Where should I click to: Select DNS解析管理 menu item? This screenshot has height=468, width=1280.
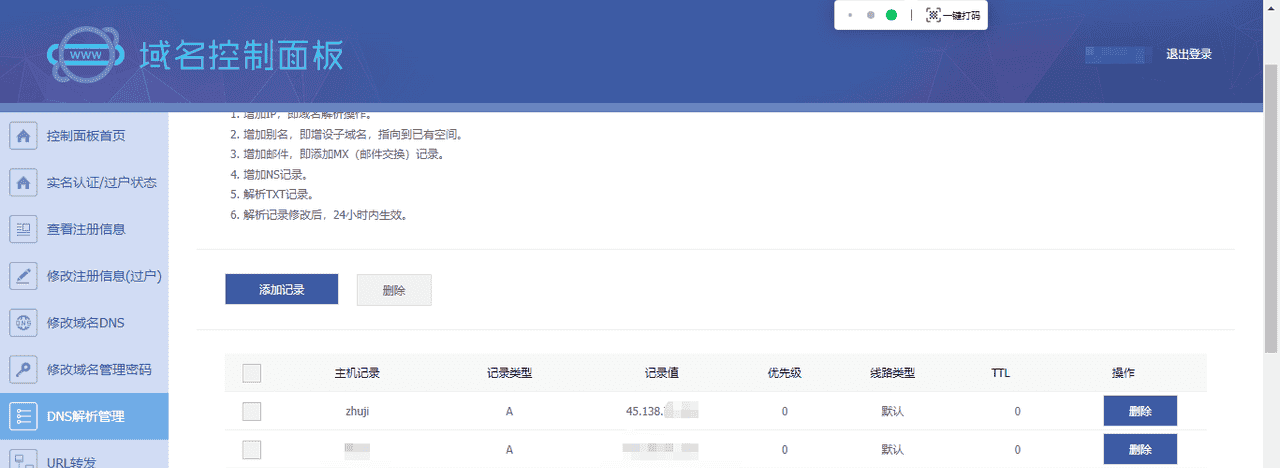pyautogui.click(x=84, y=416)
